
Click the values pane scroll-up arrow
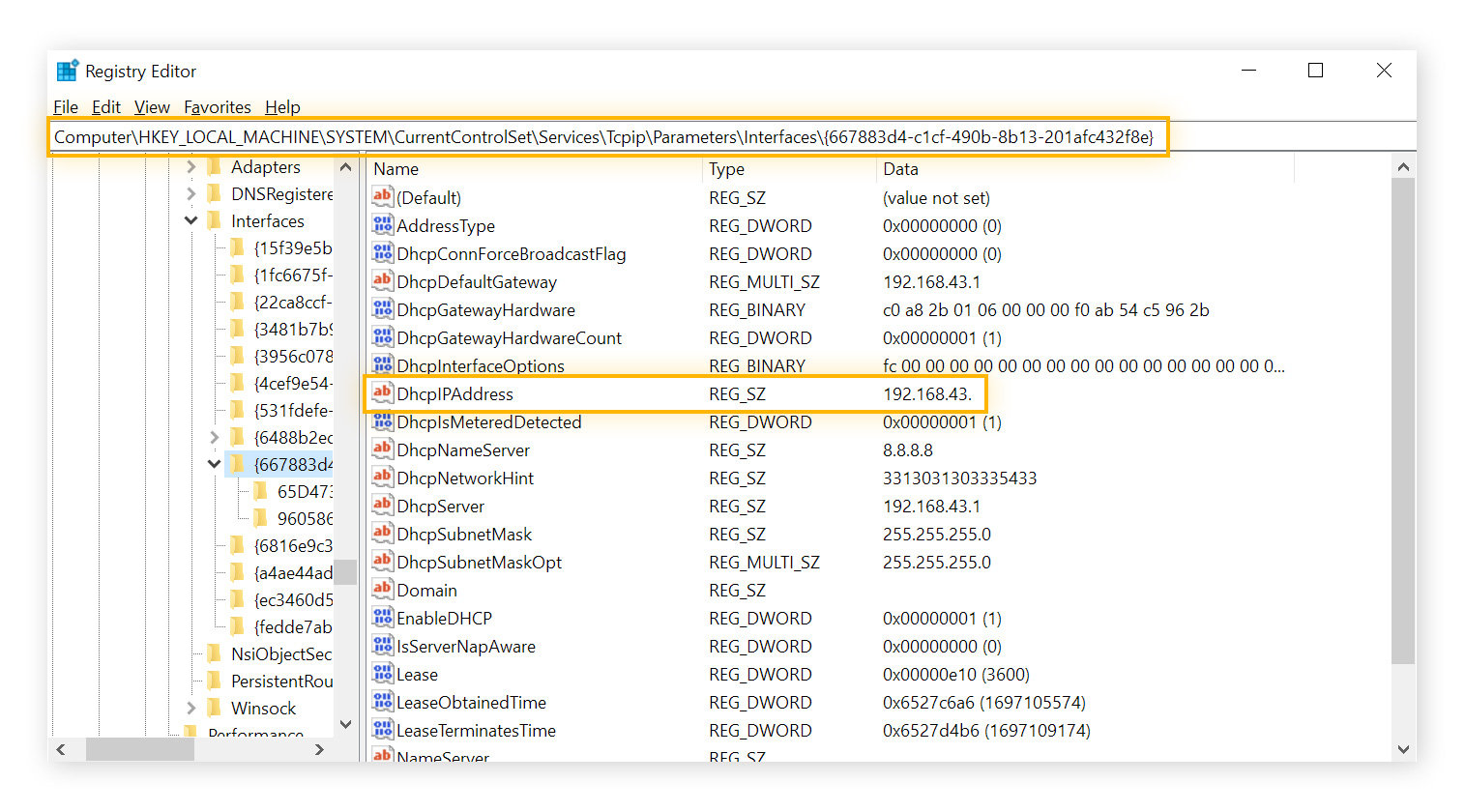[x=1403, y=167]
